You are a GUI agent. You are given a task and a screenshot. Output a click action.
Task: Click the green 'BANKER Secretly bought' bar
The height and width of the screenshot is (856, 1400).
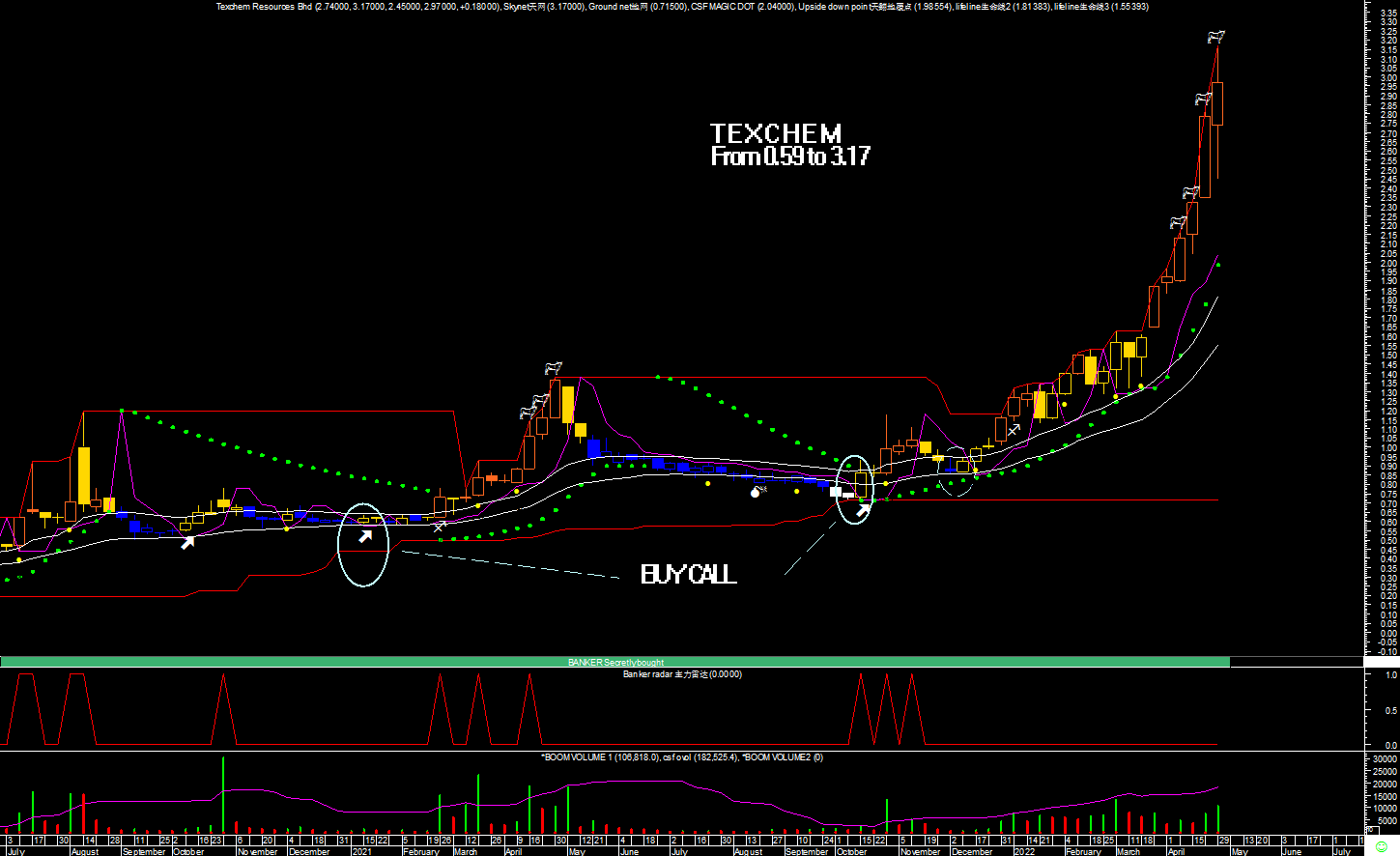615,662
